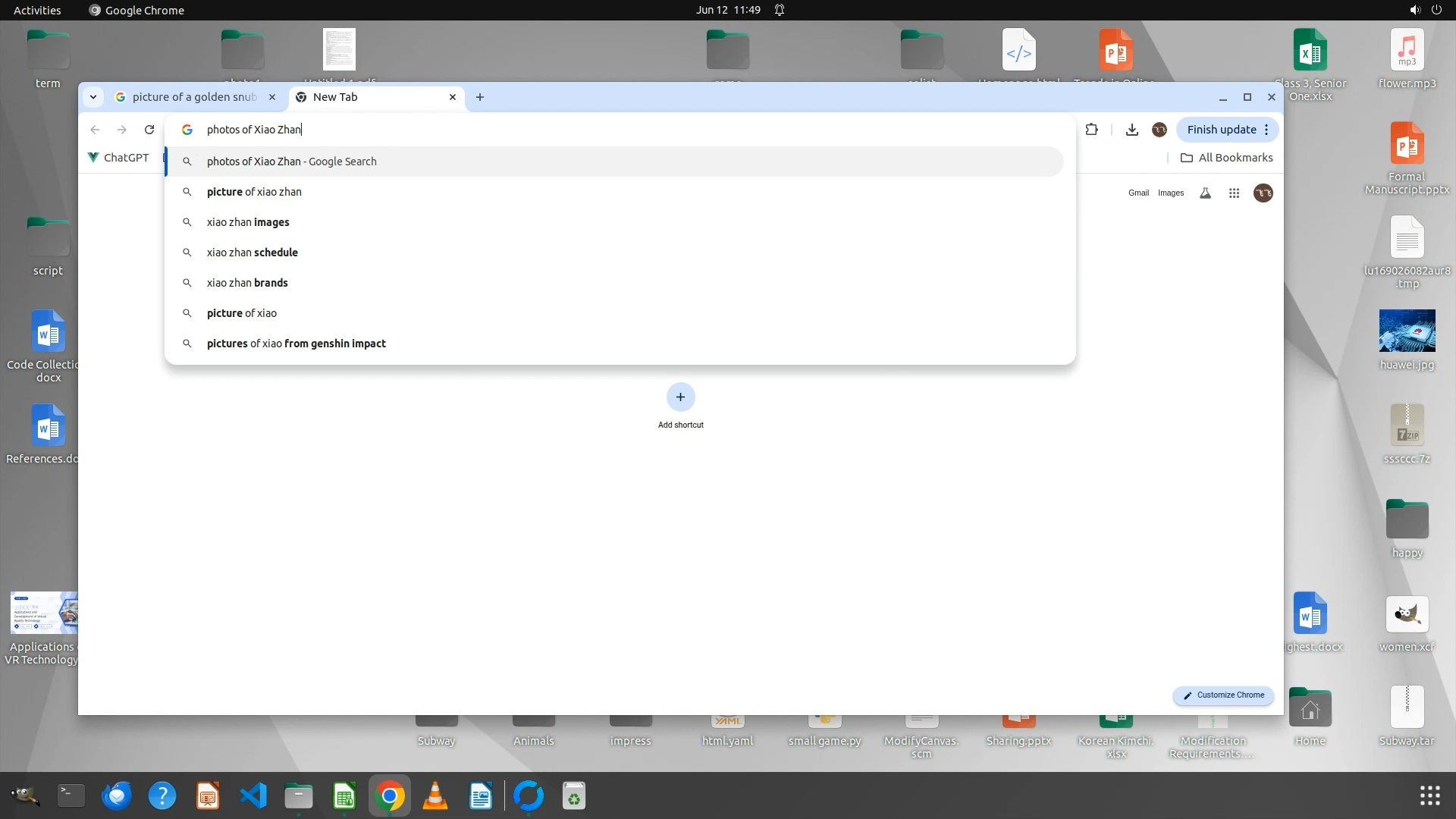Open the Chrome profile avatar in toolbar

(1159, 130)
